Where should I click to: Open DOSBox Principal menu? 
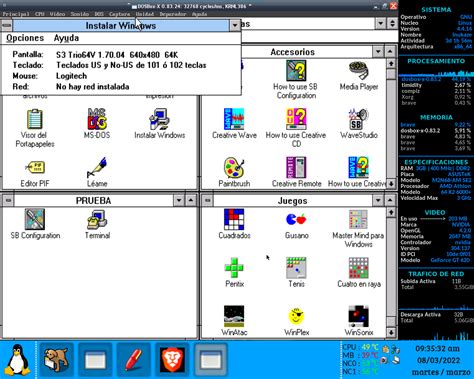(16, 14)
